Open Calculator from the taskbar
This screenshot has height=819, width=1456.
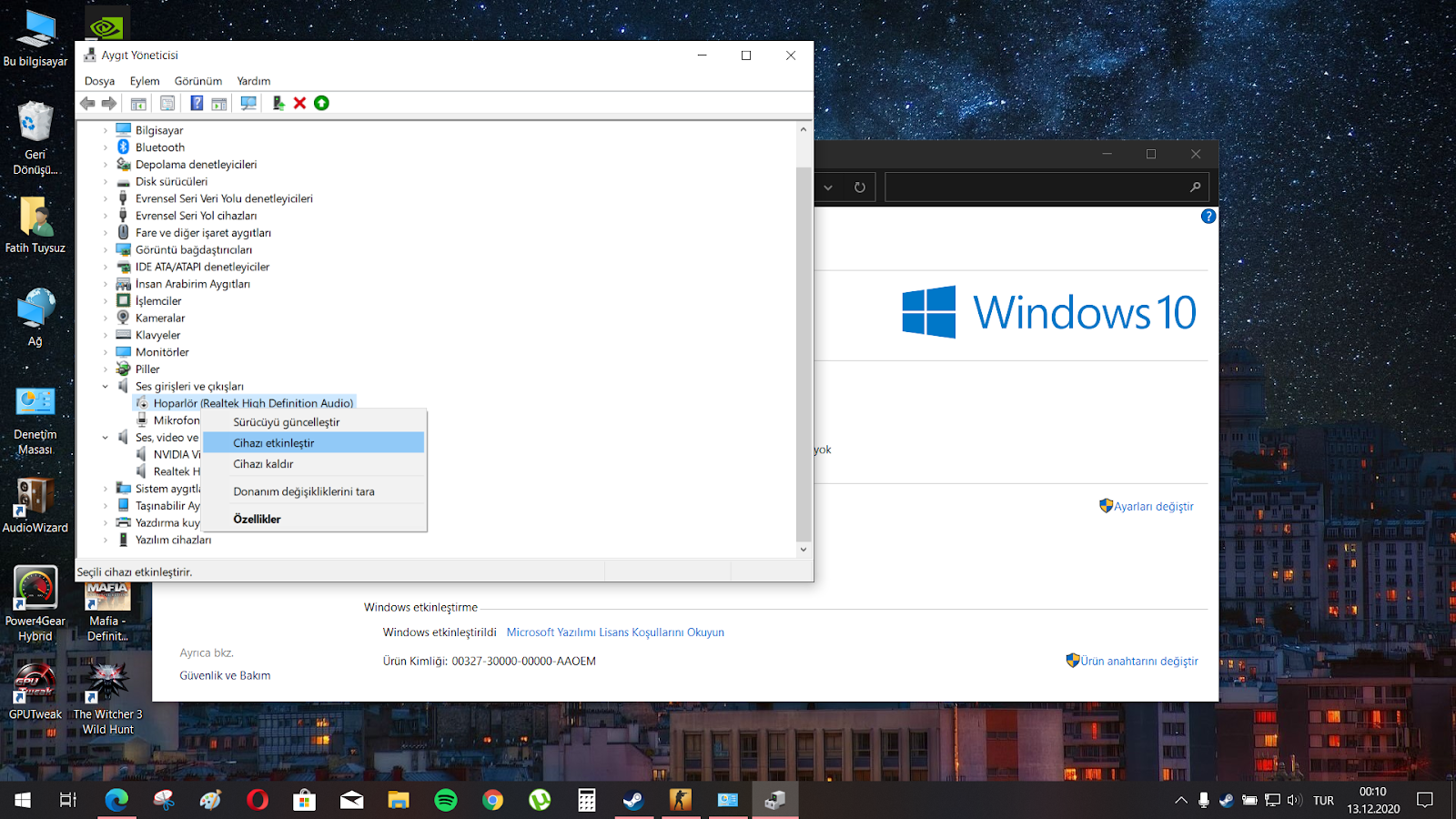coord(587,800)
